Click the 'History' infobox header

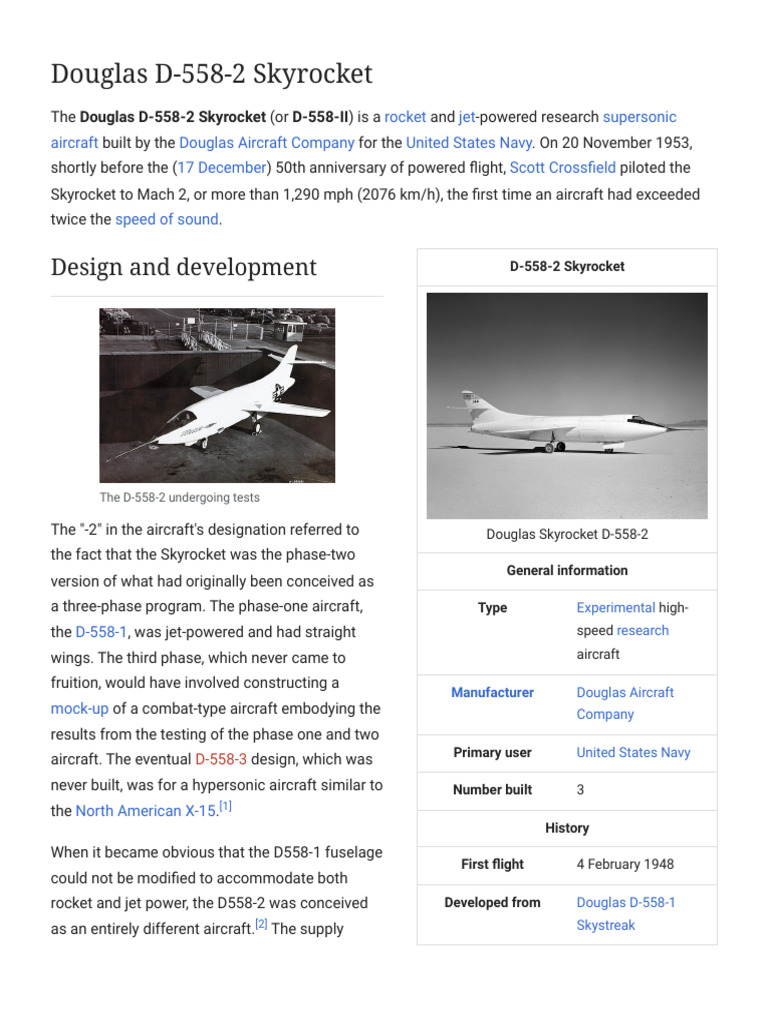(x=567, y=828)
